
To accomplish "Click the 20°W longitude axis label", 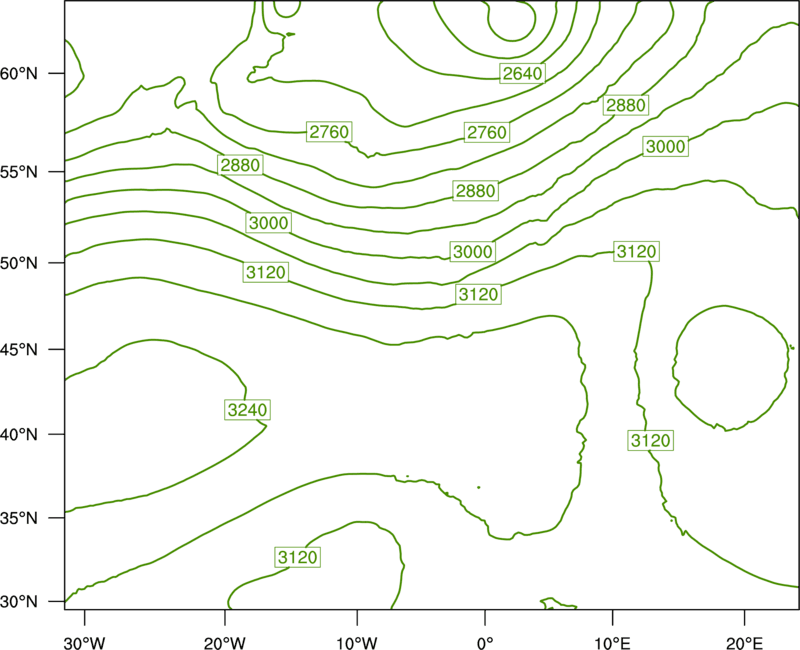I will tap(225, 643).
